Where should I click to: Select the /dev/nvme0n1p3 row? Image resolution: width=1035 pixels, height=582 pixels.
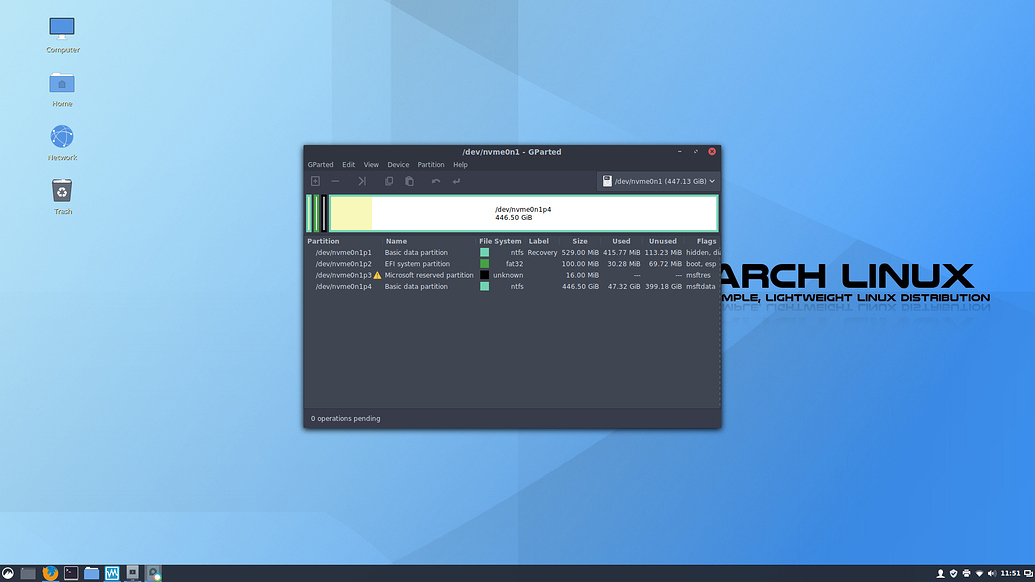[512, 275]
